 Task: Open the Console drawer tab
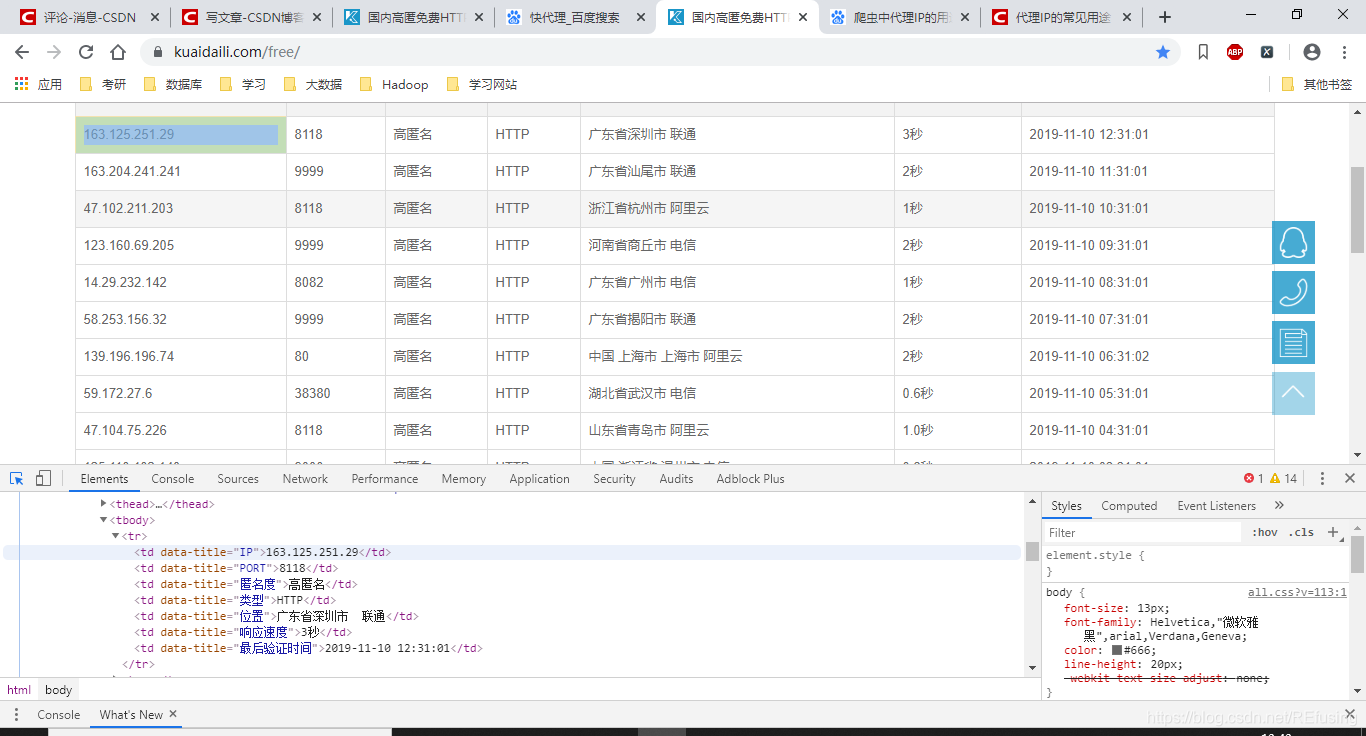pos(59,715)
